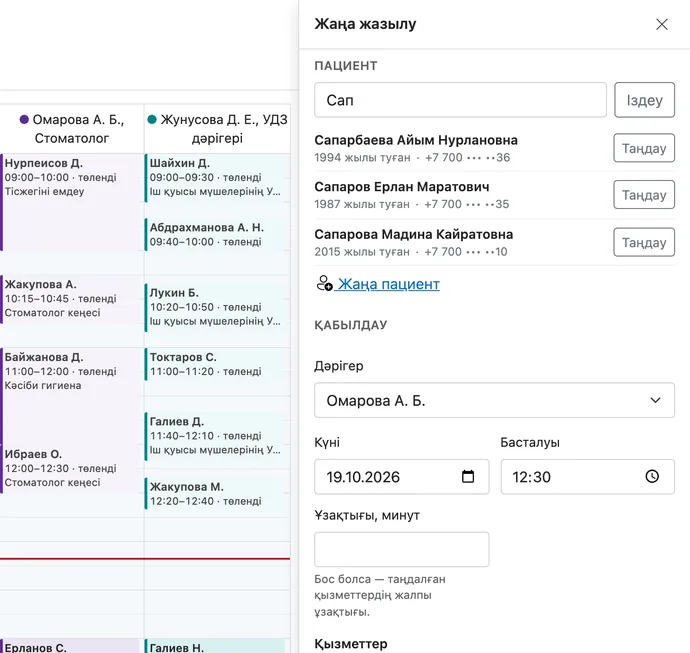This screenshot has width=690, height=653.
Task: Select patient Сапарбаева Айым Нурлановна via Таңдау
Action: coord(644,148)
